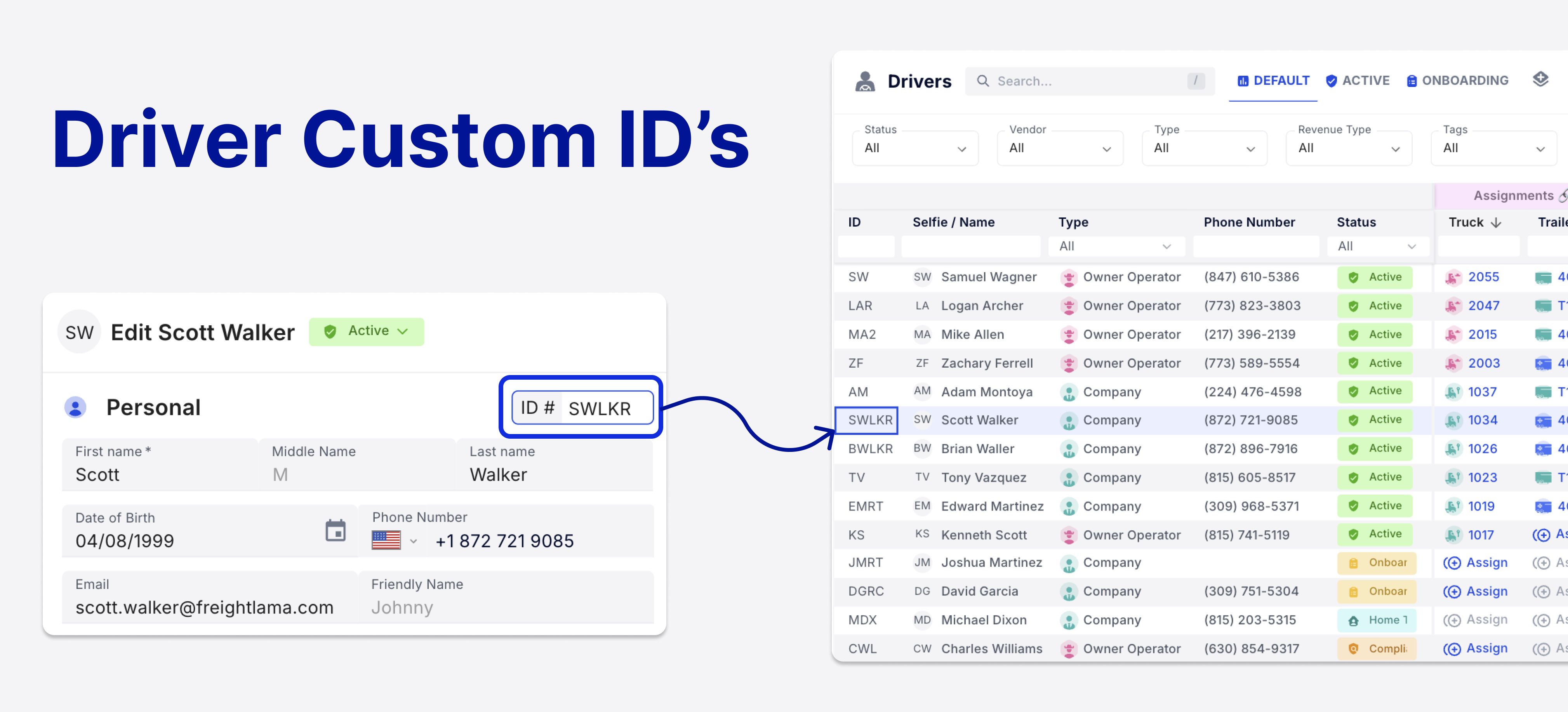1568x712 pixels.
Task: Click Samuel Wagner's SW avatar
Action: pyautogui.click(x=921, y=277)
